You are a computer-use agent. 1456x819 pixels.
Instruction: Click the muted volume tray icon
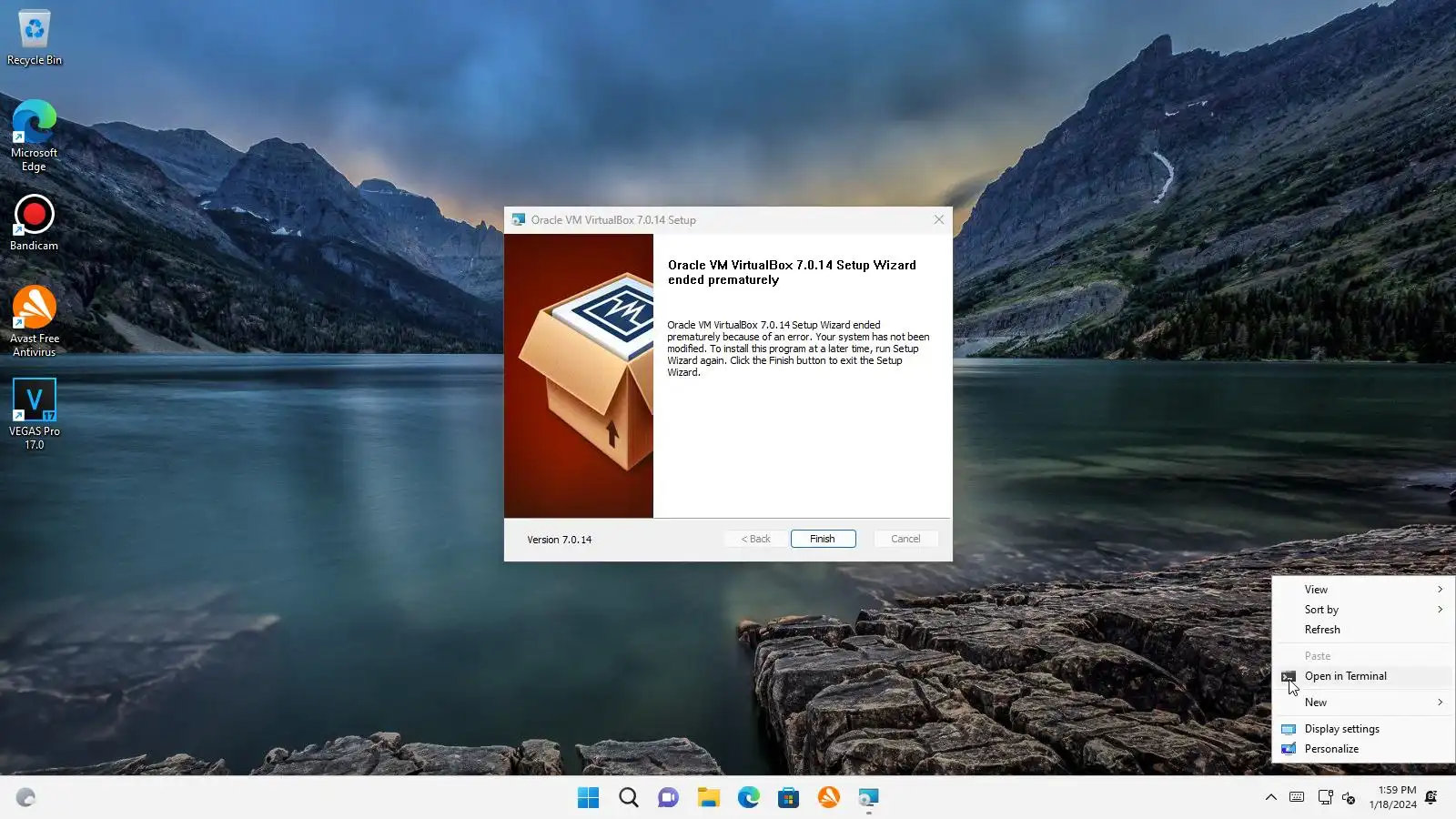tap(1350, 798)
